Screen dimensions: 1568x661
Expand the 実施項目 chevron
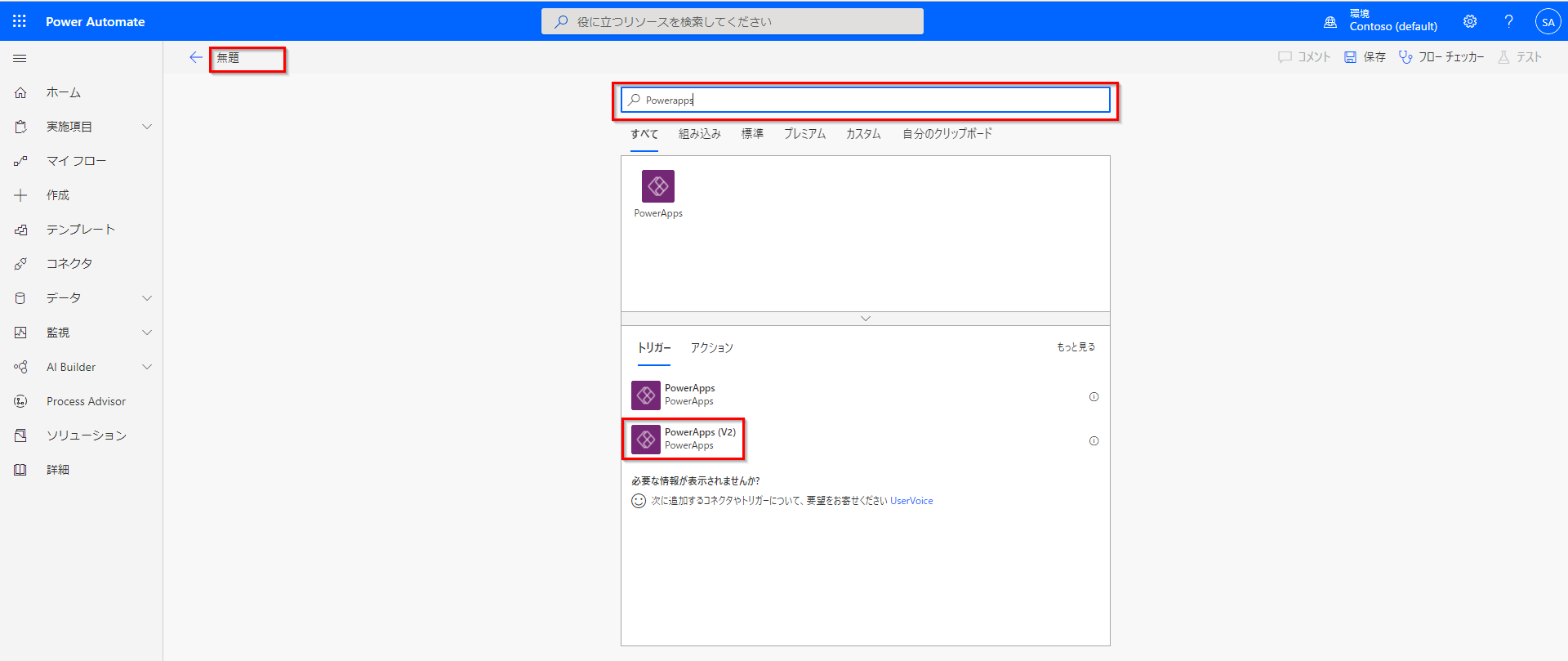[x=147, y=127]
